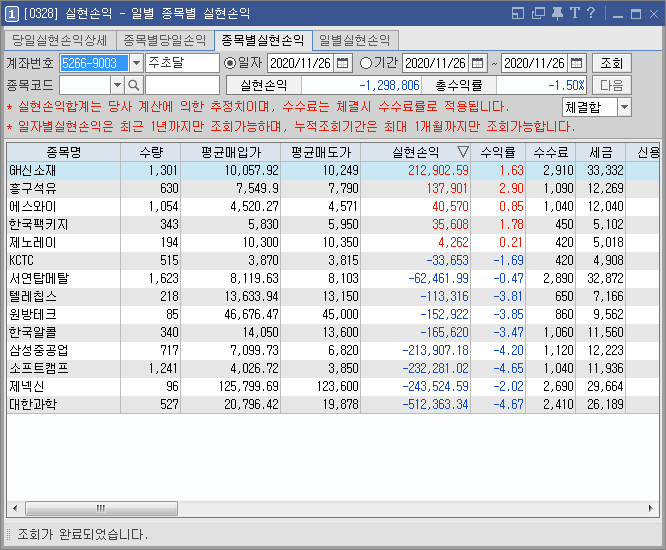
Task: Open calendar for 기간 start date
Action: coord(477,63)
